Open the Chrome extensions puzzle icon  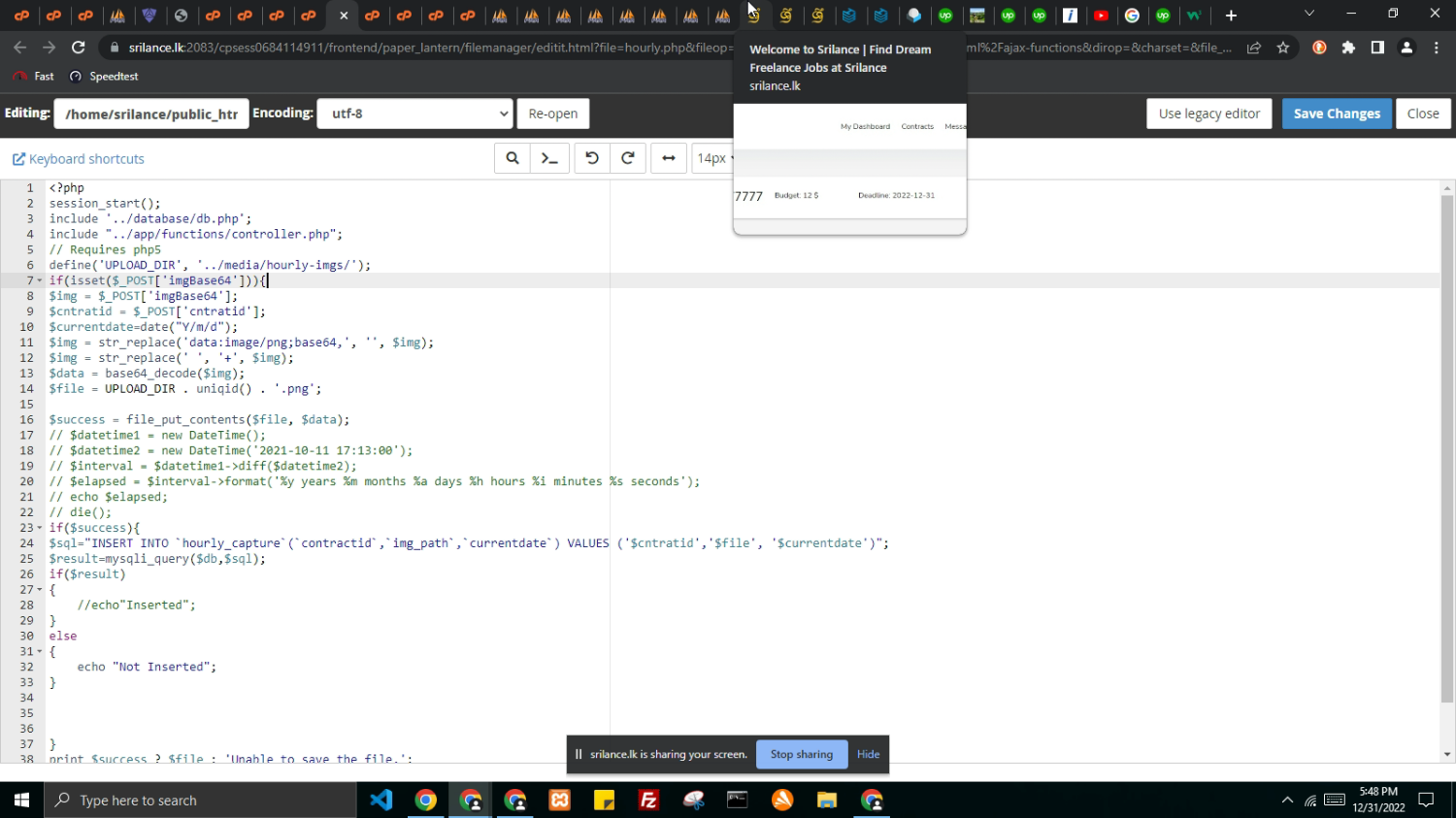(x=1348, y=48)
